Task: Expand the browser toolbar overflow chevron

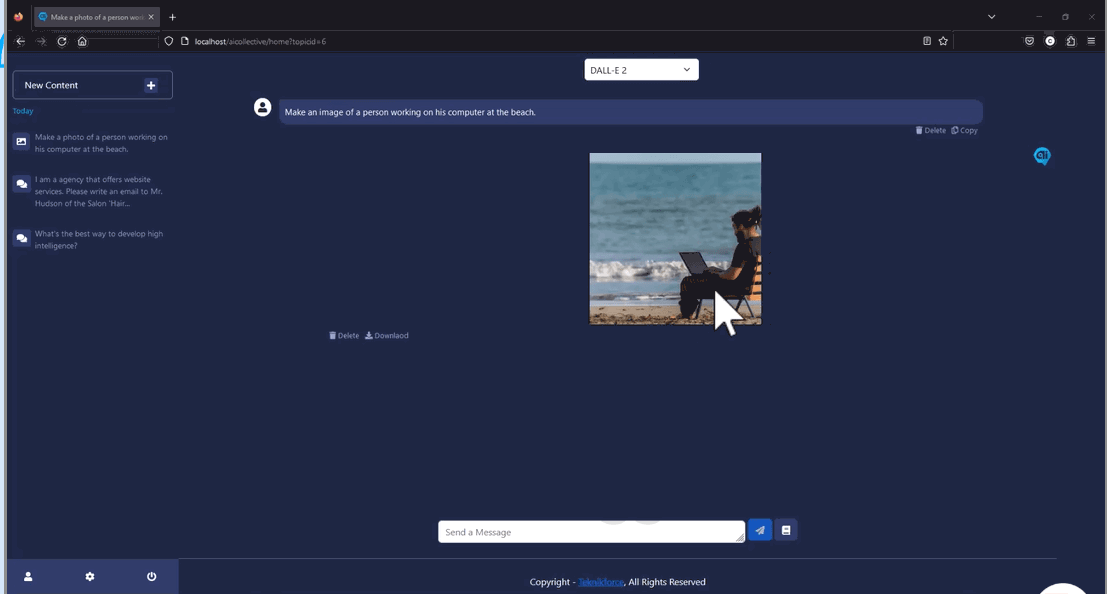Action: click(991, 16)
